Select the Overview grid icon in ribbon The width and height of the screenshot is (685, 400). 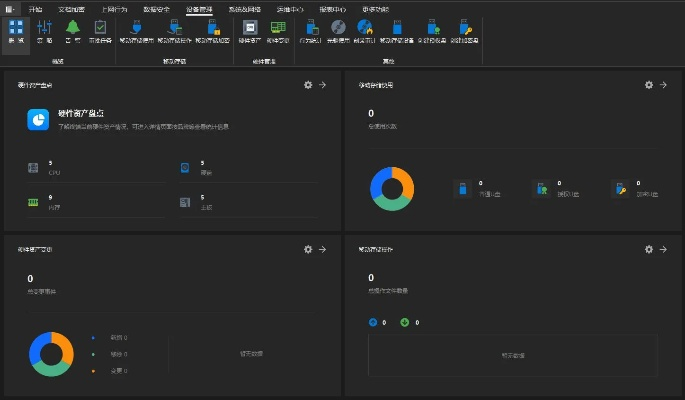tap(16, 29)
